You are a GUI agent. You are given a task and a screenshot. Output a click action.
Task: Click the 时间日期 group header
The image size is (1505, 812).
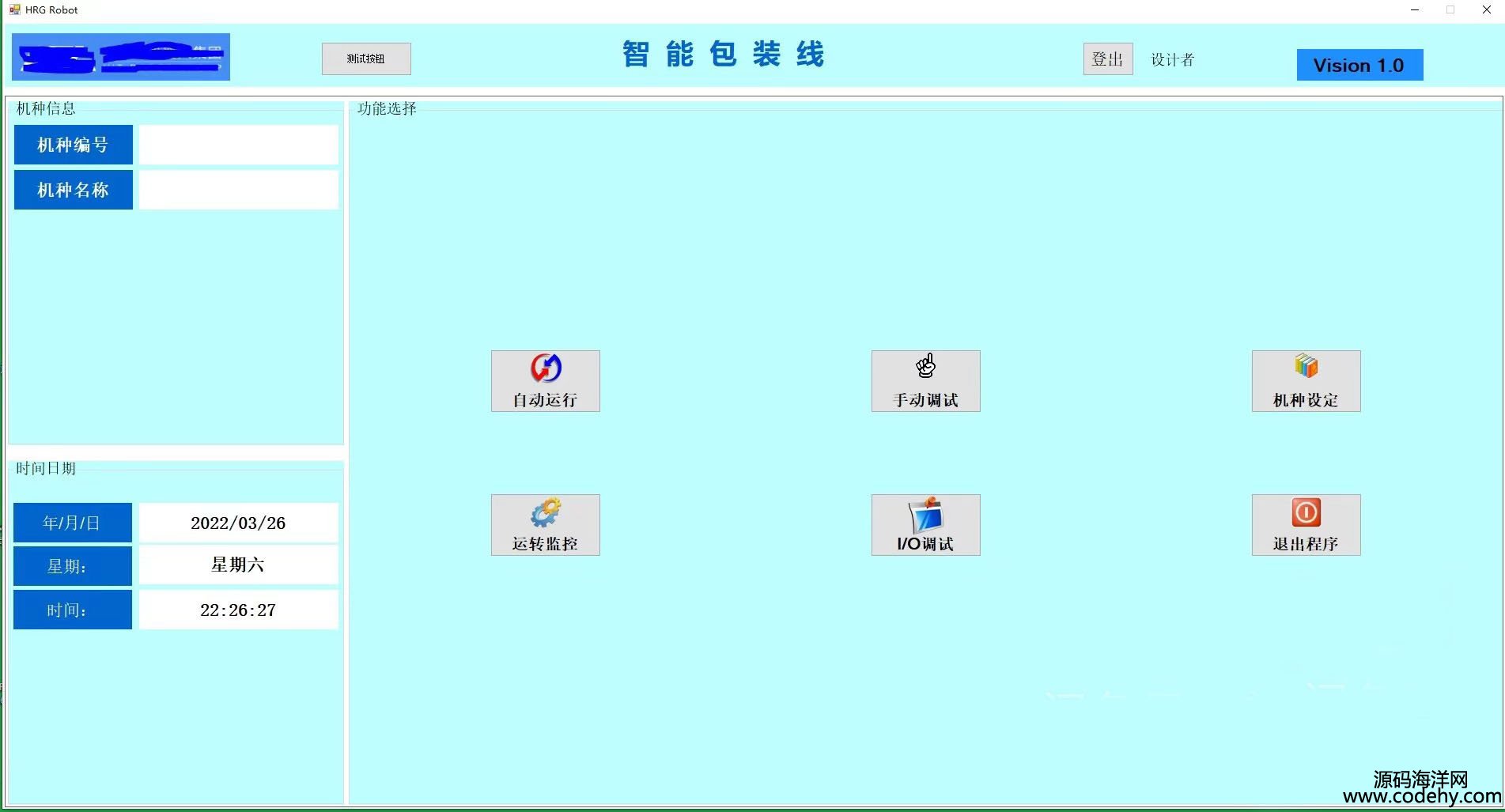[46, 468]
